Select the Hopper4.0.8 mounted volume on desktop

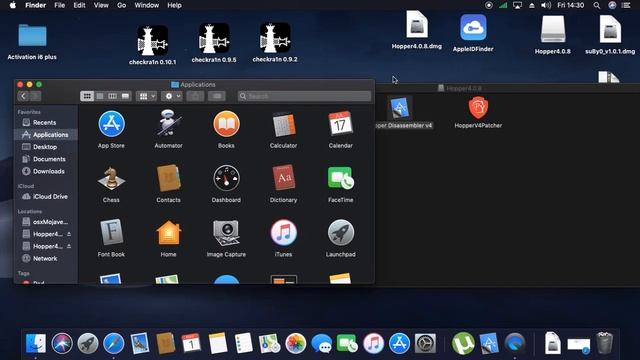[x=553, y=30]
